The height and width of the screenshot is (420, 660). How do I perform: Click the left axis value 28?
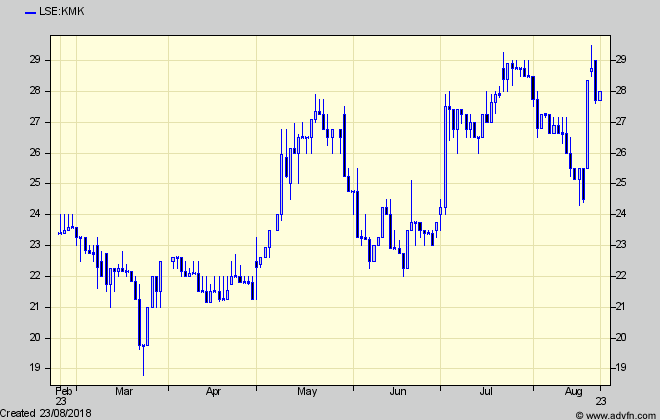[x=35, y=90]
